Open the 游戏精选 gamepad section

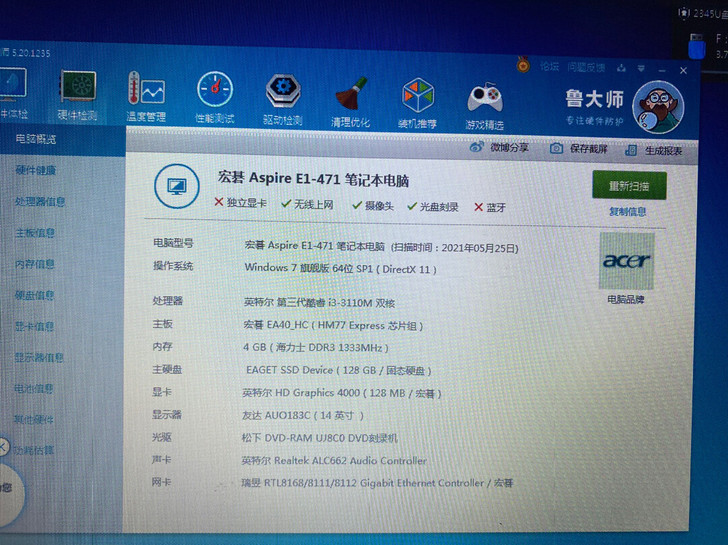coord(485,106)
